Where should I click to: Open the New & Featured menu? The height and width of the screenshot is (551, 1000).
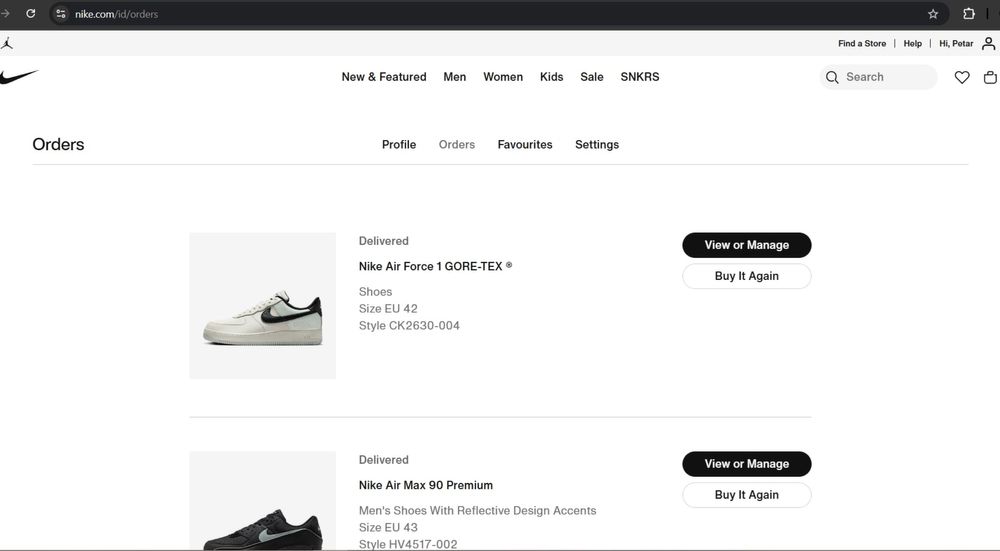click(384, 77)
